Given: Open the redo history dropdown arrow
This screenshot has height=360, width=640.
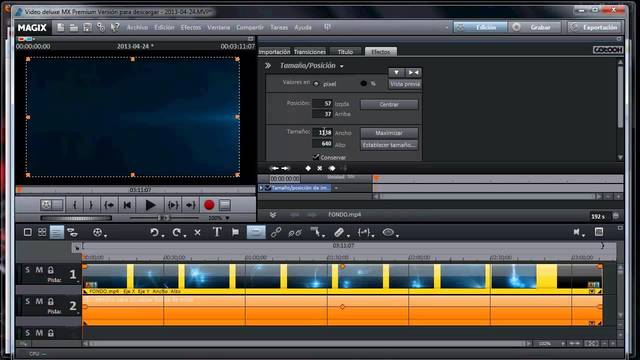Looking at the screenshot, I should pyautogui.click(x=185, y=236).
